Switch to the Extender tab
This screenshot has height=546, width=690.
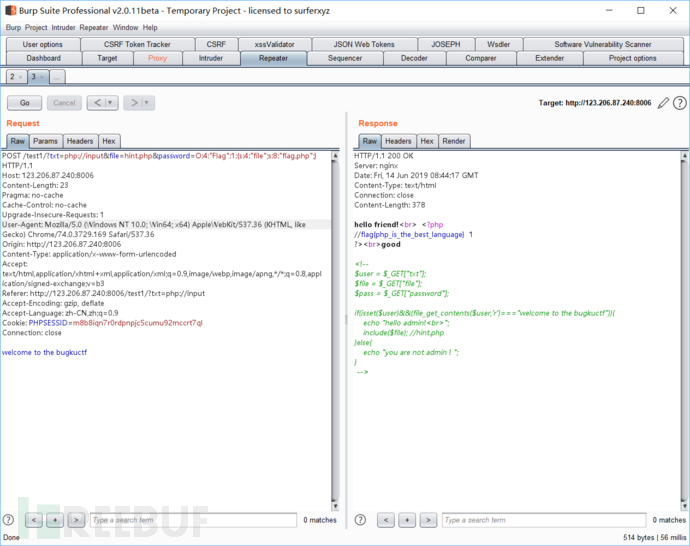coord(550,58)
